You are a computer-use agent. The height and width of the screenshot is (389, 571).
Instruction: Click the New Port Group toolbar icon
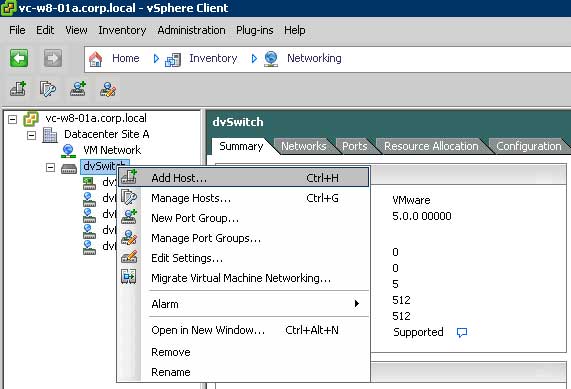[78, 89]
